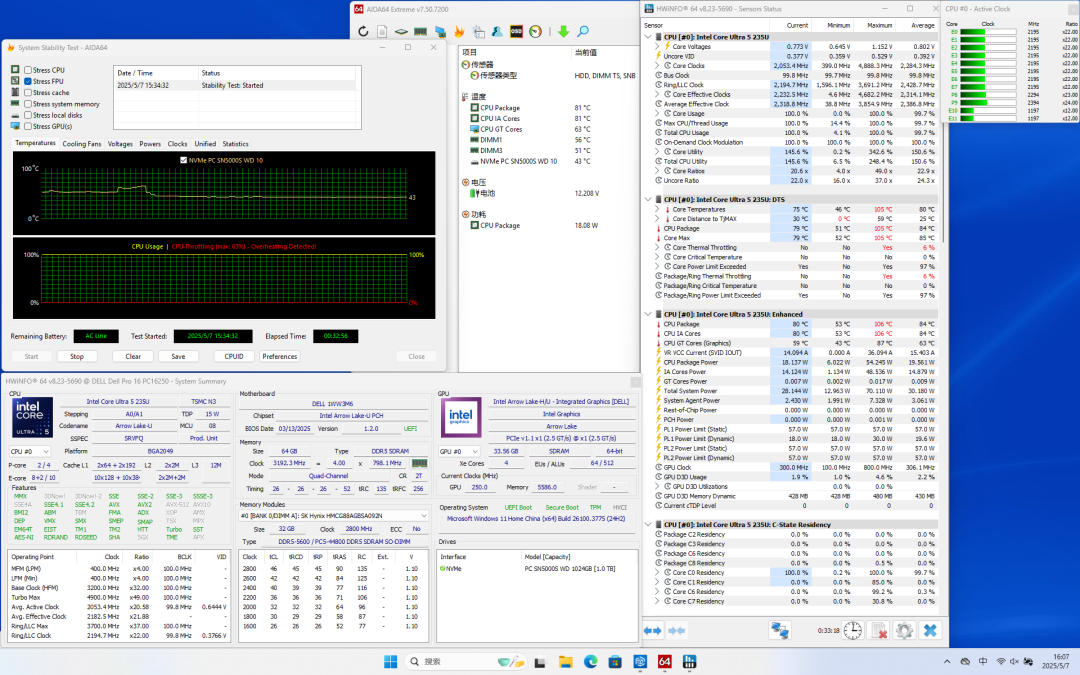
Task: Click the OSD panel toolbar icon
Action: pos(516,32)
